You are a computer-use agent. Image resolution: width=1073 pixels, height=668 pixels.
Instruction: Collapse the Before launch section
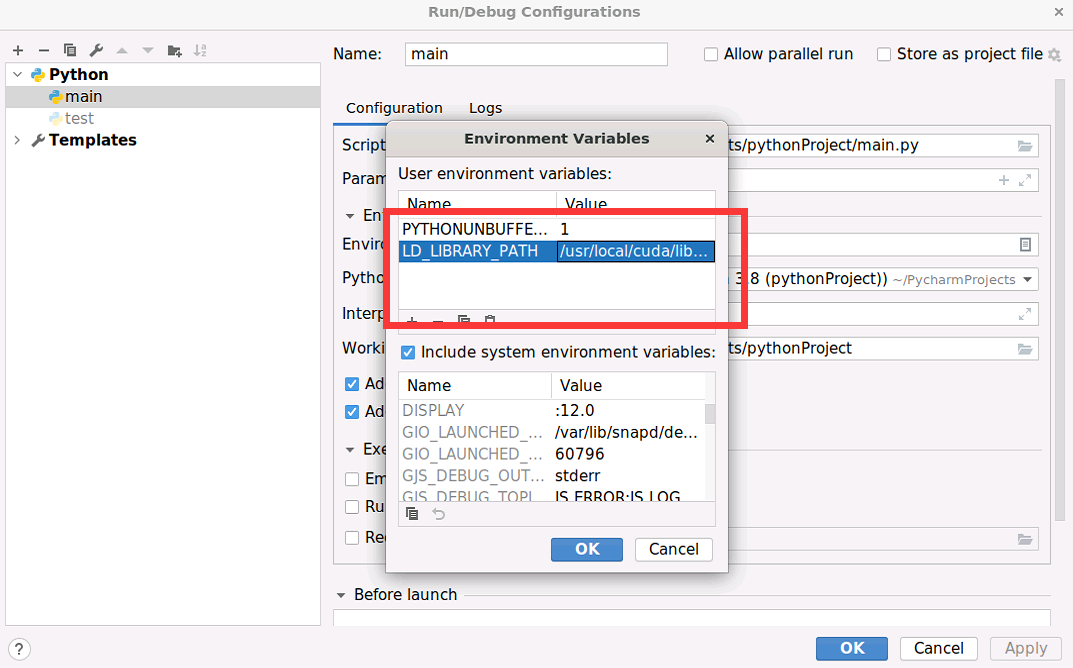pyautogui.click(x=341, y=595)
